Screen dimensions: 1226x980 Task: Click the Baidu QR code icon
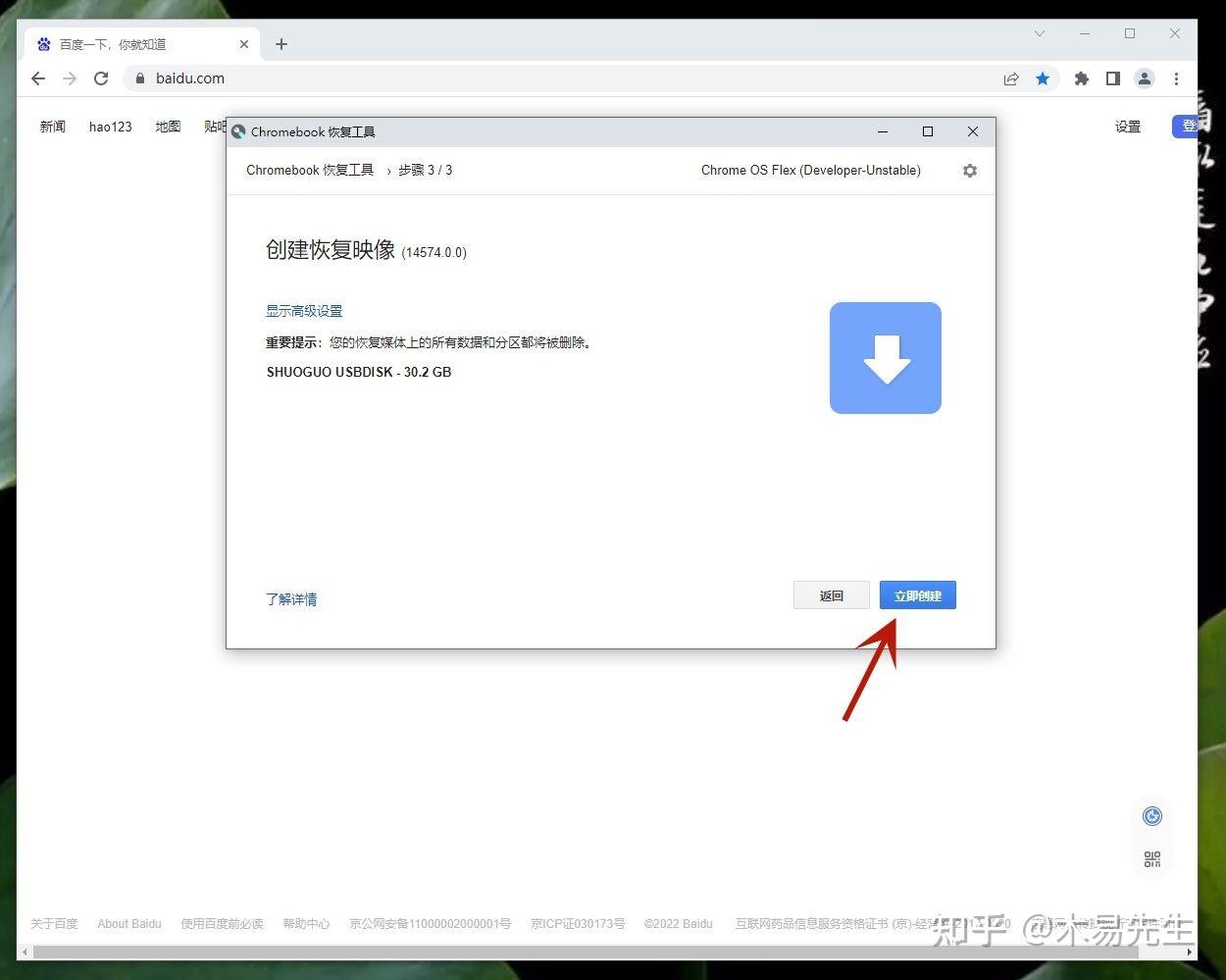[1152, 859]
